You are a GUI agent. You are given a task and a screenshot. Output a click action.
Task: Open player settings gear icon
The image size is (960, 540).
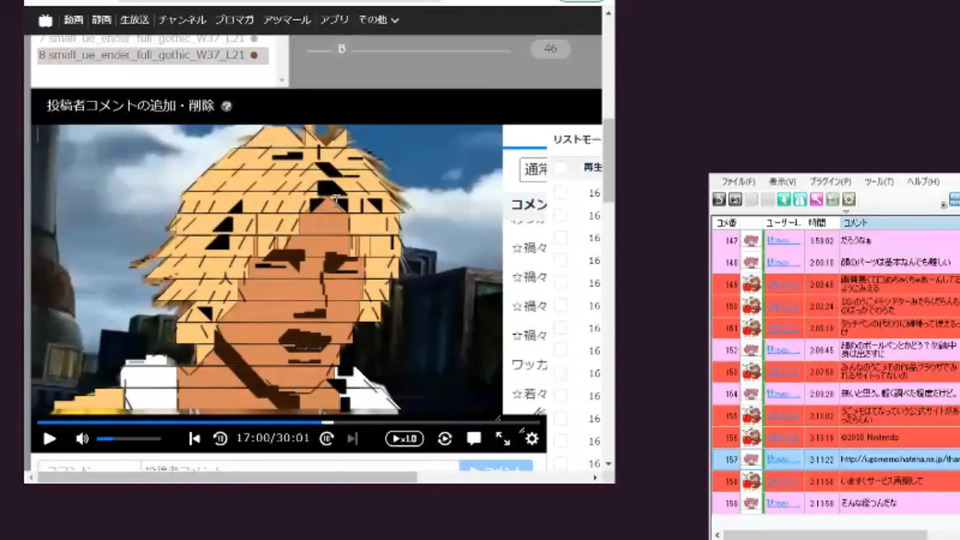(532, 438)
